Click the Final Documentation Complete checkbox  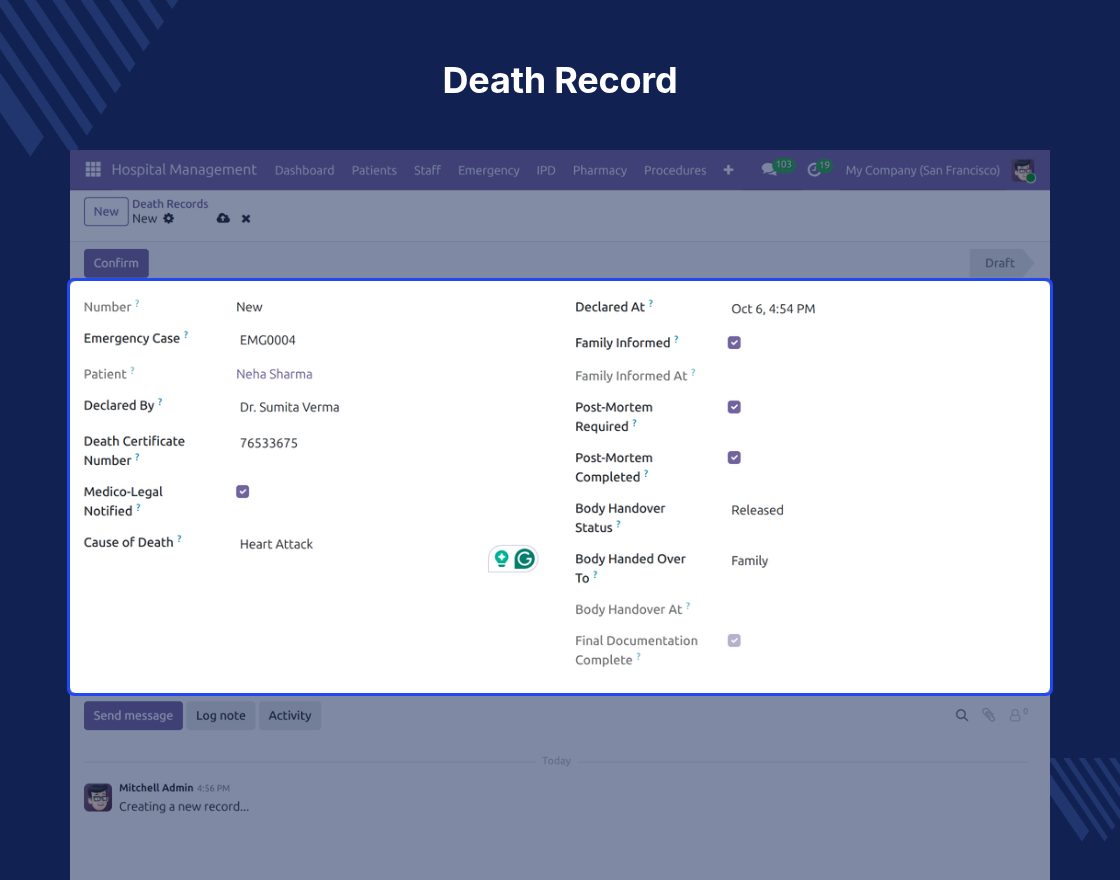pos(734,640)
